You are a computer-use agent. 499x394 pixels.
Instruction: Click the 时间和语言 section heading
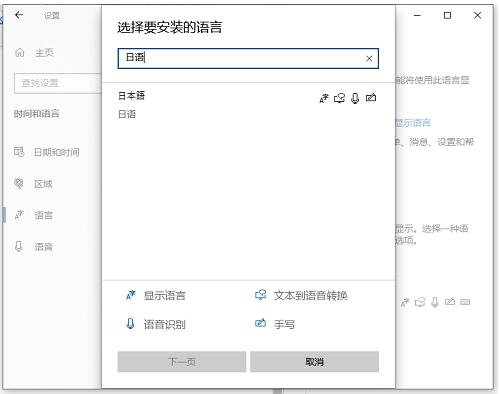pos(37,114)
